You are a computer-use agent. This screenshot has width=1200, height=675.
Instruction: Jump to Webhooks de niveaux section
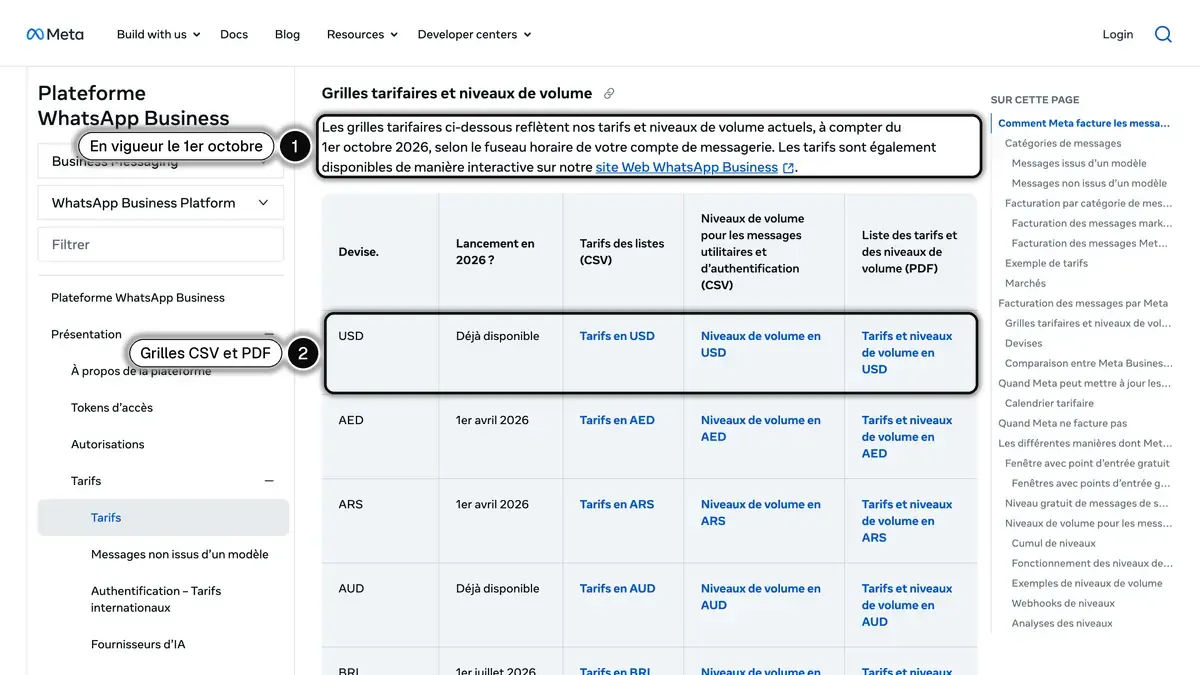point(1063,603)
